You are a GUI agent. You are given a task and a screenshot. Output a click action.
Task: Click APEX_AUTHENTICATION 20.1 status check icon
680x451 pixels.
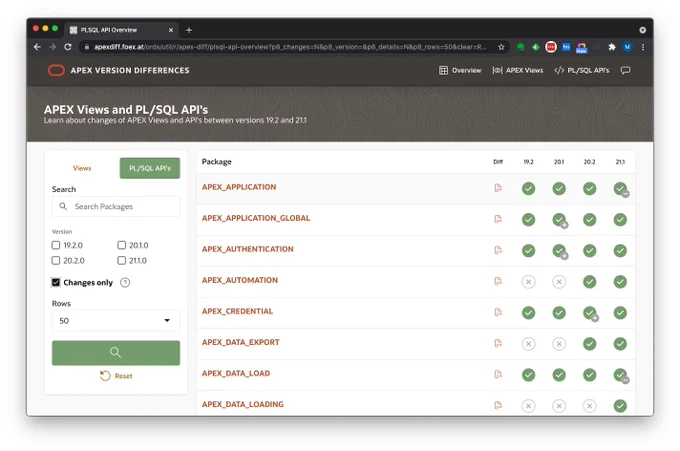click(559, 251)
